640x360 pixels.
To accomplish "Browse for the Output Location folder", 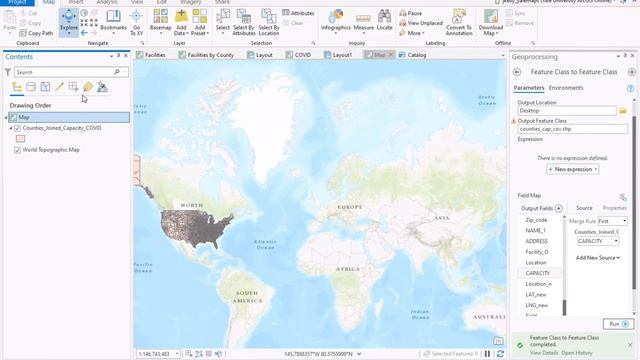I will [x=622, y=111].
